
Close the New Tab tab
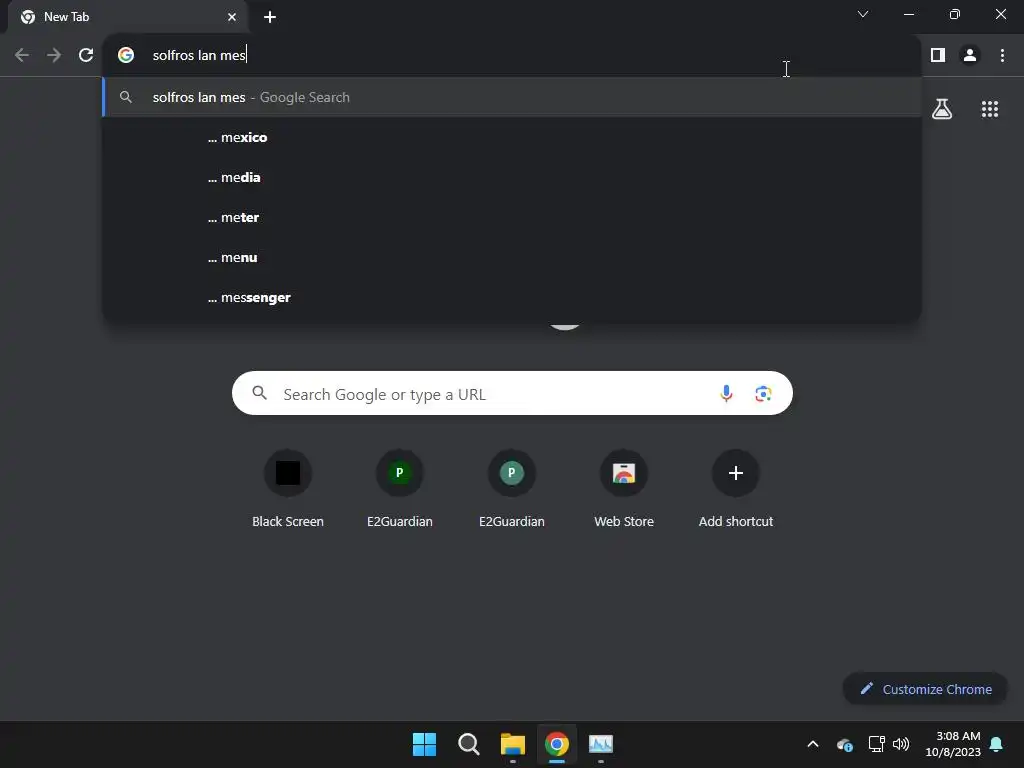click(x=232, y=17)
